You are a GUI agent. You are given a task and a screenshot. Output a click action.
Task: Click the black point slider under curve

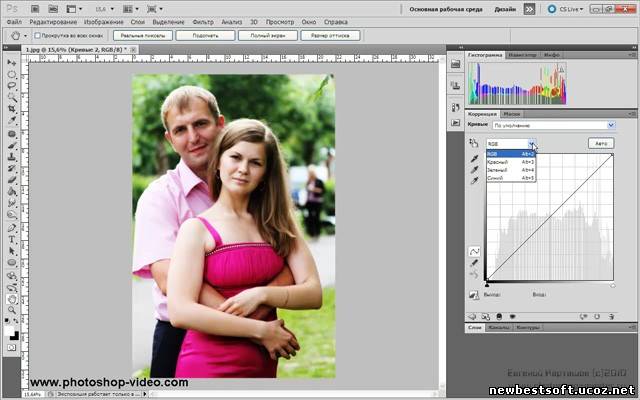pos(487,285)
